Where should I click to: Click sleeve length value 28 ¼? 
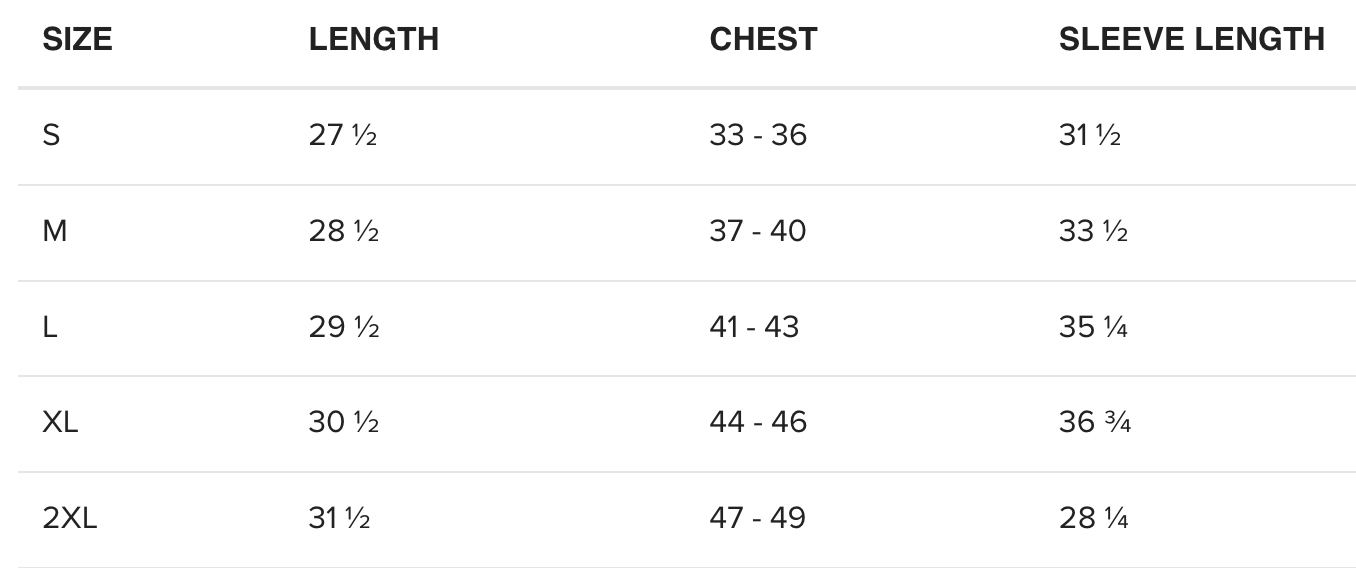coord(1094,518)
